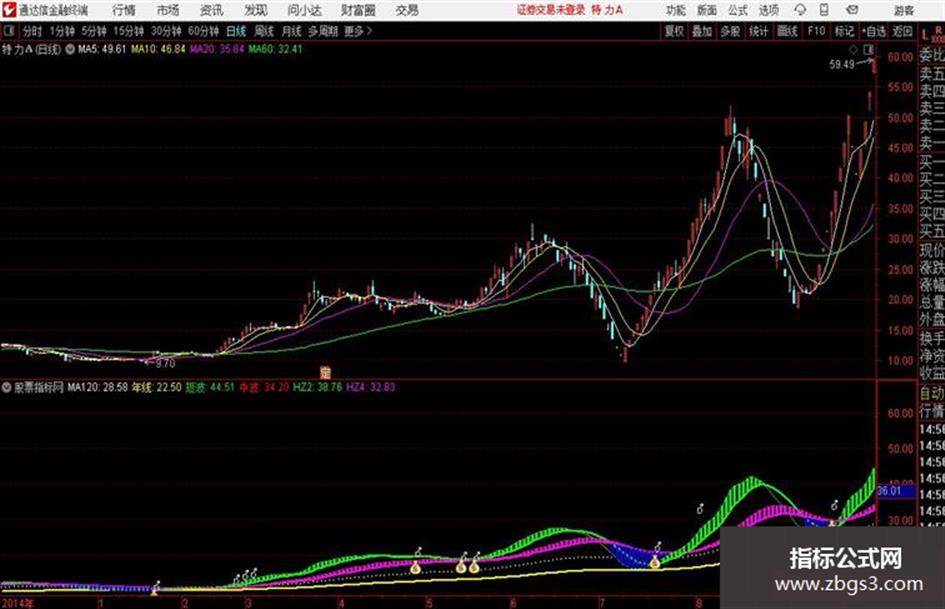
Task: Switch to 1分钟 chart period
Action: click(61, 31)
